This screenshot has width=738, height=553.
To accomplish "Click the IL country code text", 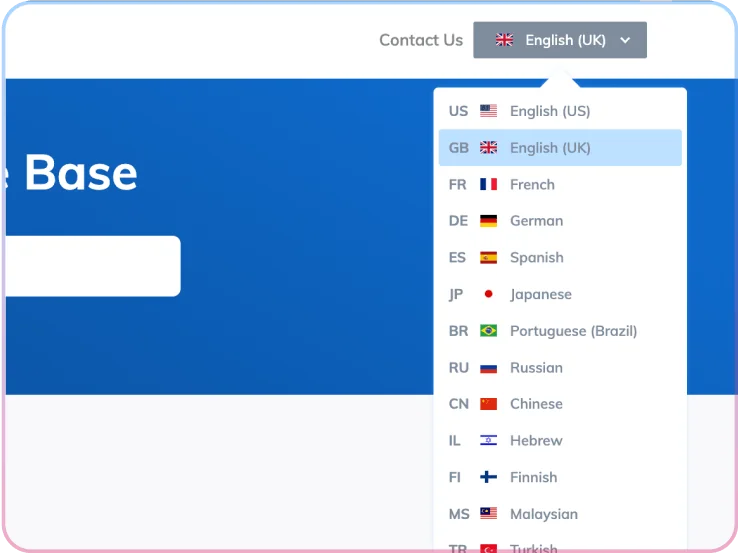I will pyautogui.click(x=454, y=441).
